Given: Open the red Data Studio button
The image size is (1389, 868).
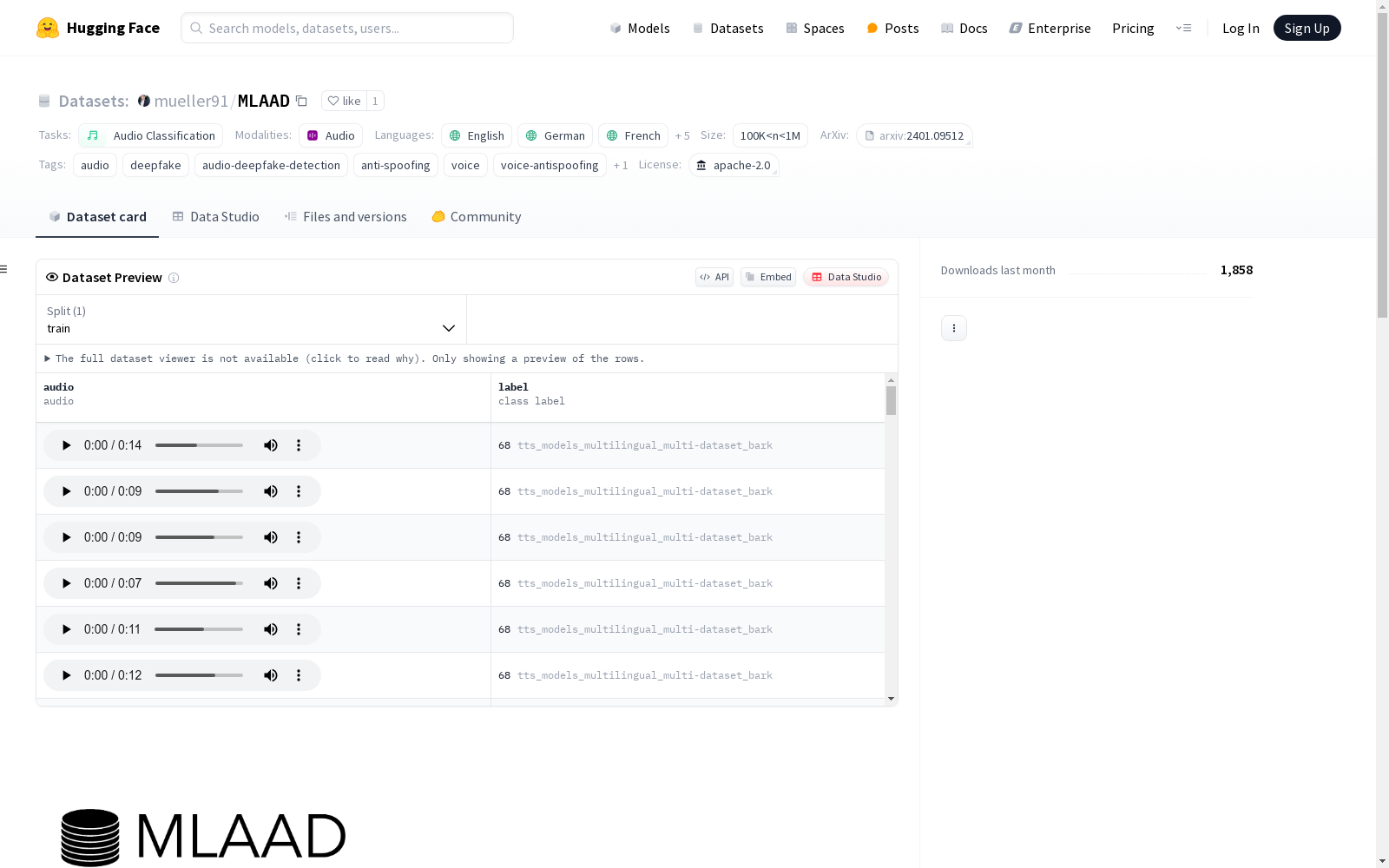Looking at the screenshot, I should (846, 277).
